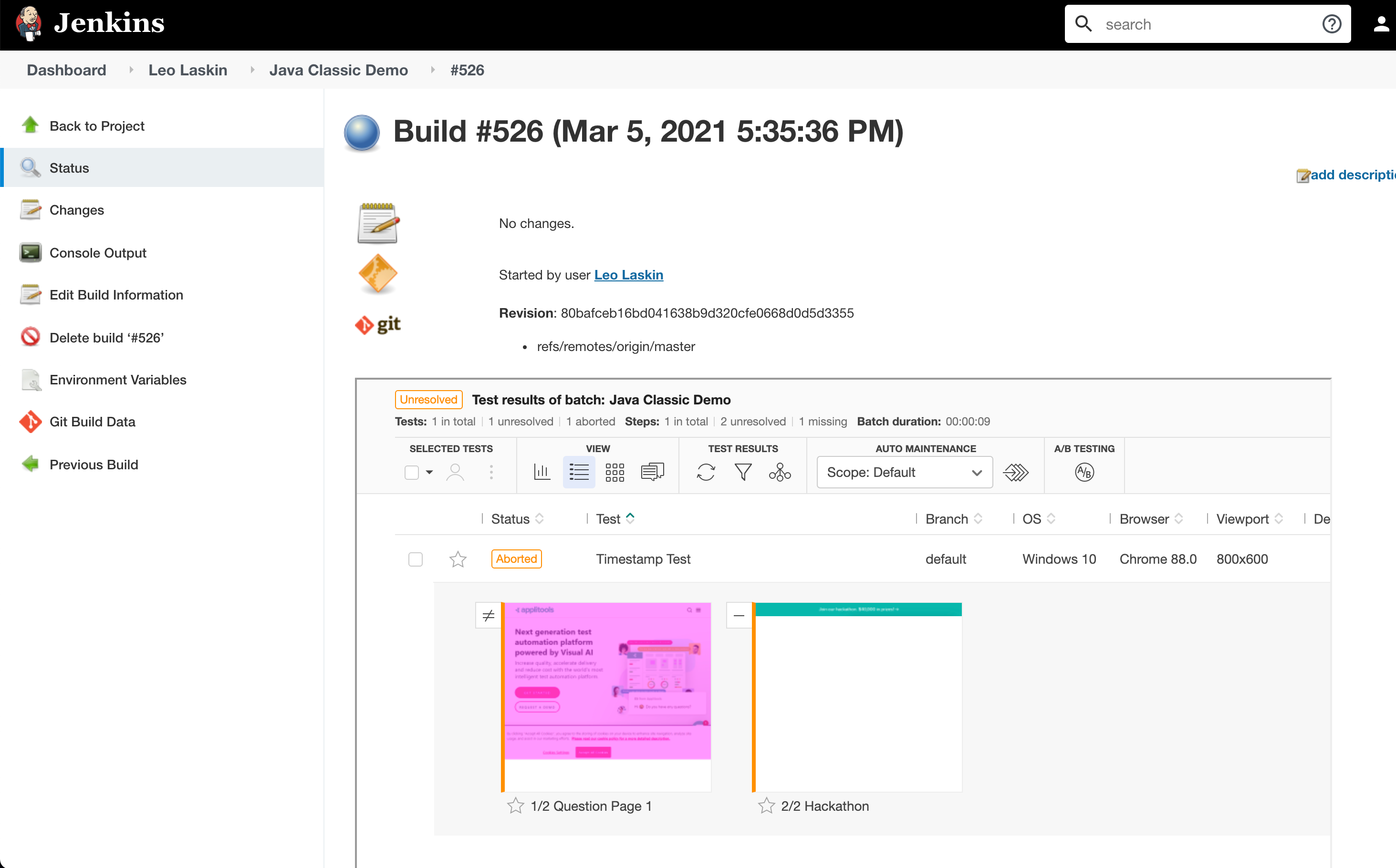The image size is (1396, 868).
Task: Toggle the select all tests checkbox
Action: [x=411, y=473]
